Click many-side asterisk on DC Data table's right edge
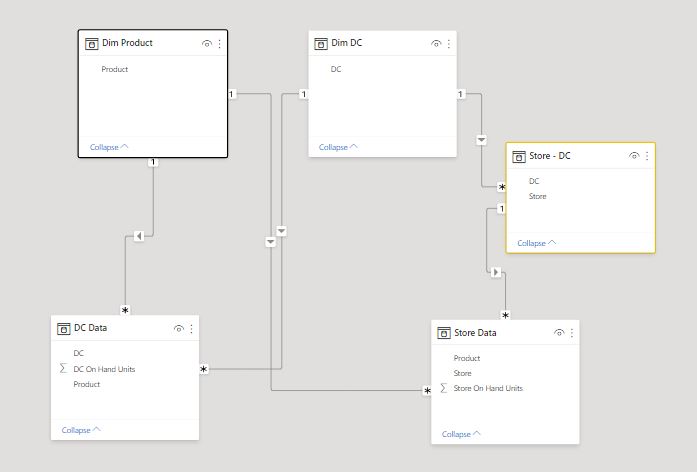The width and height of the screenshot is (697, 472). [x=204, y=369]
